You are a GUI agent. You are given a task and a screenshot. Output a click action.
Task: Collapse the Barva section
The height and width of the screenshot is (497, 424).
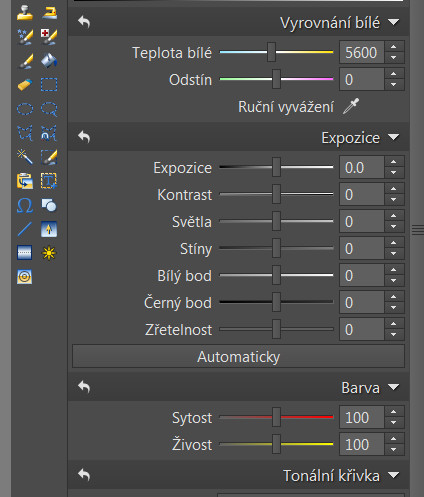tap(394, 387)
